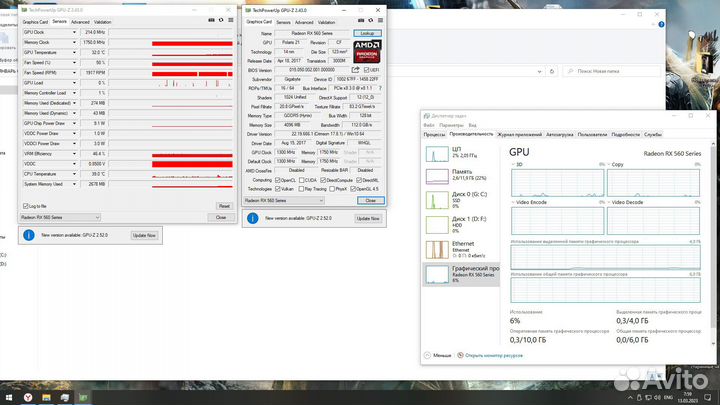Select ЦП item in Task Manager sidebar
720x405 pixels.
coord(461,153)
